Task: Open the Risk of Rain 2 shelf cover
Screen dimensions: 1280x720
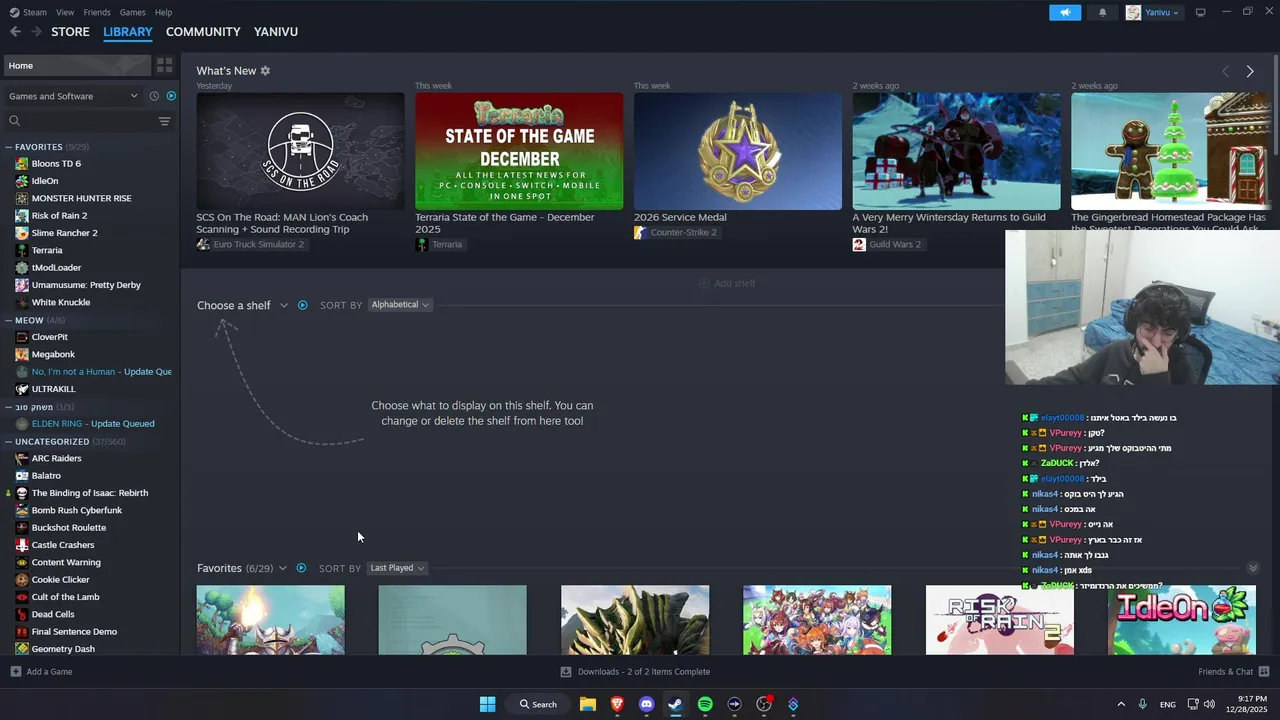Action: click(x=1000, y=620)
